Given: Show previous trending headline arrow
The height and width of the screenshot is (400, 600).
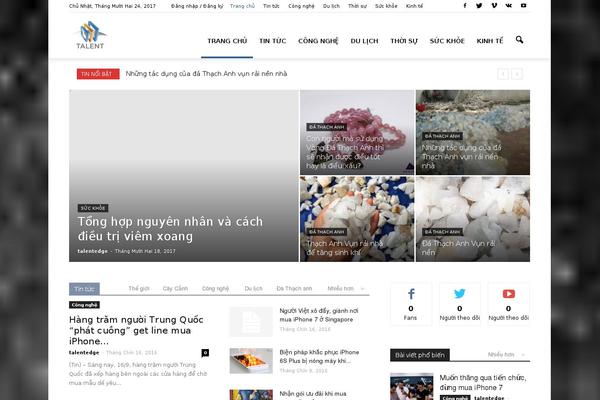Looking at the screenshot, I should pyautogui.click(x=503, y=74).
